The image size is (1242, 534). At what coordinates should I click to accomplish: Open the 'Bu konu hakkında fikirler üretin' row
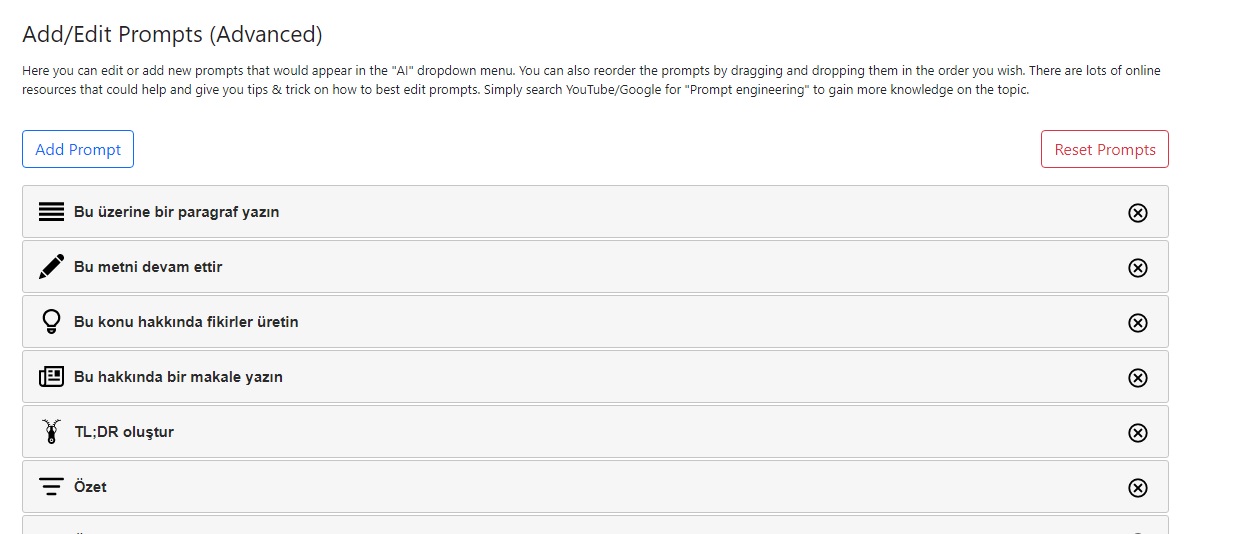pos(595,322)
